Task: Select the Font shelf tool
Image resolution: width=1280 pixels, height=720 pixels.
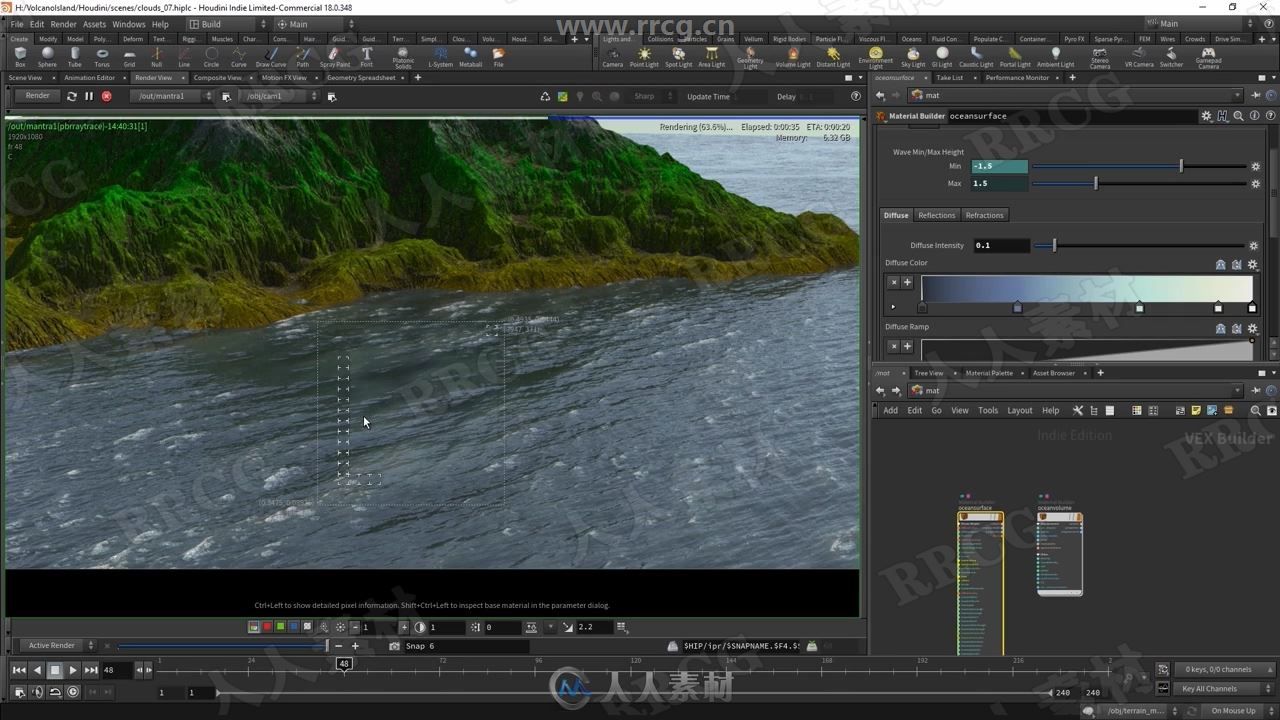Action: pos(367,57)
